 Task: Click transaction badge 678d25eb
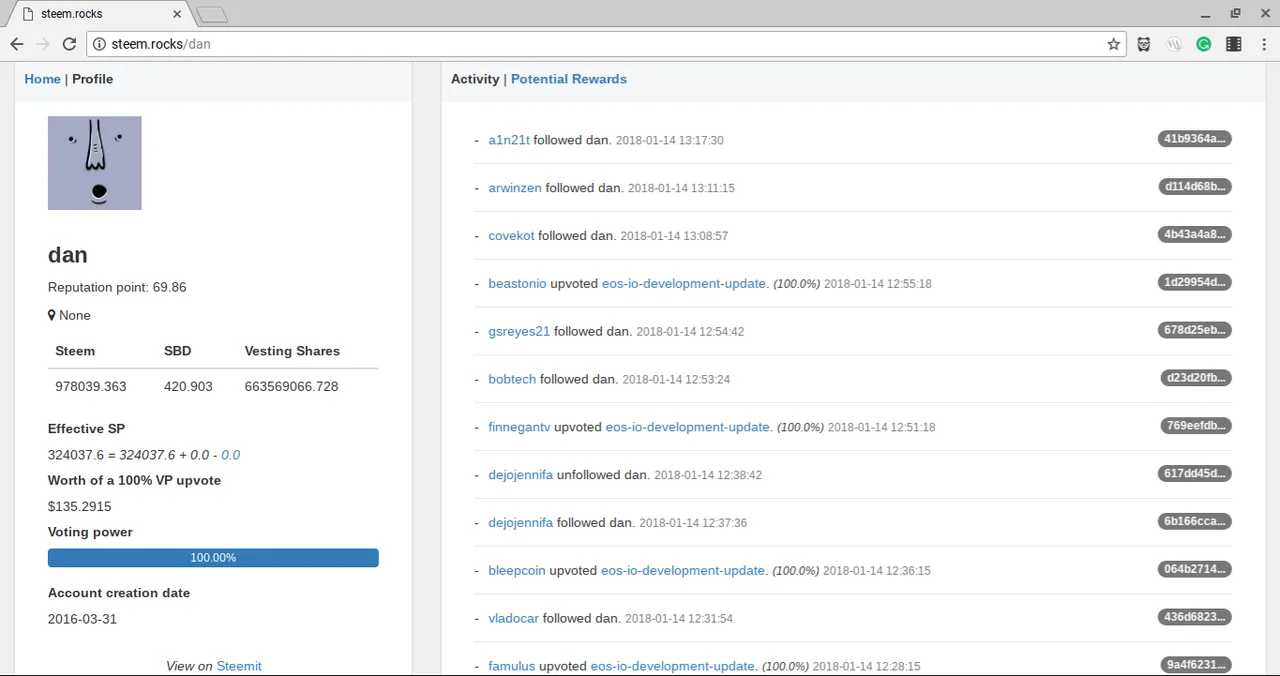[1195, 330]
